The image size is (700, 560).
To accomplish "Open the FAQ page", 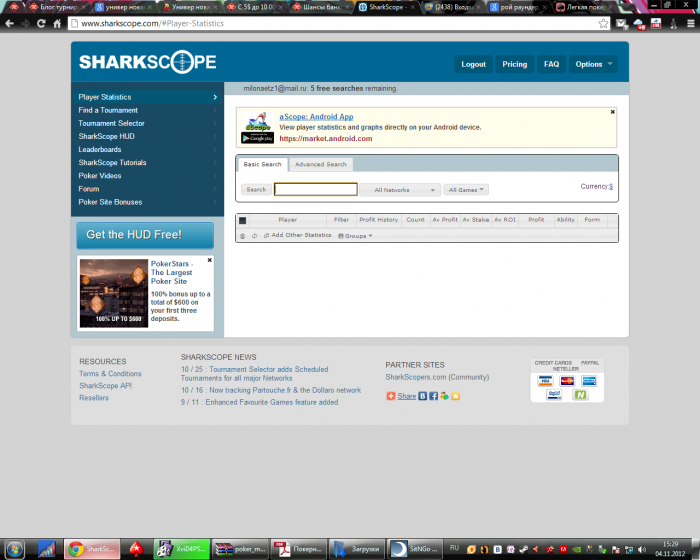I will point(551,64).
